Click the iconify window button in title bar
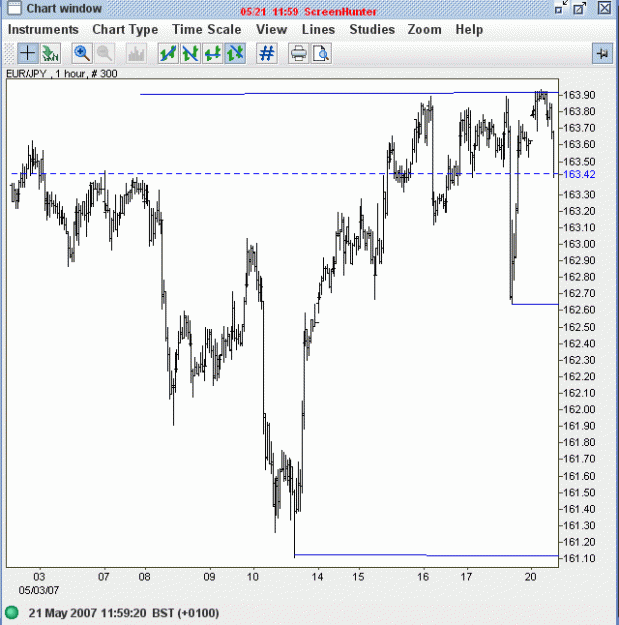 click(561, 8)
